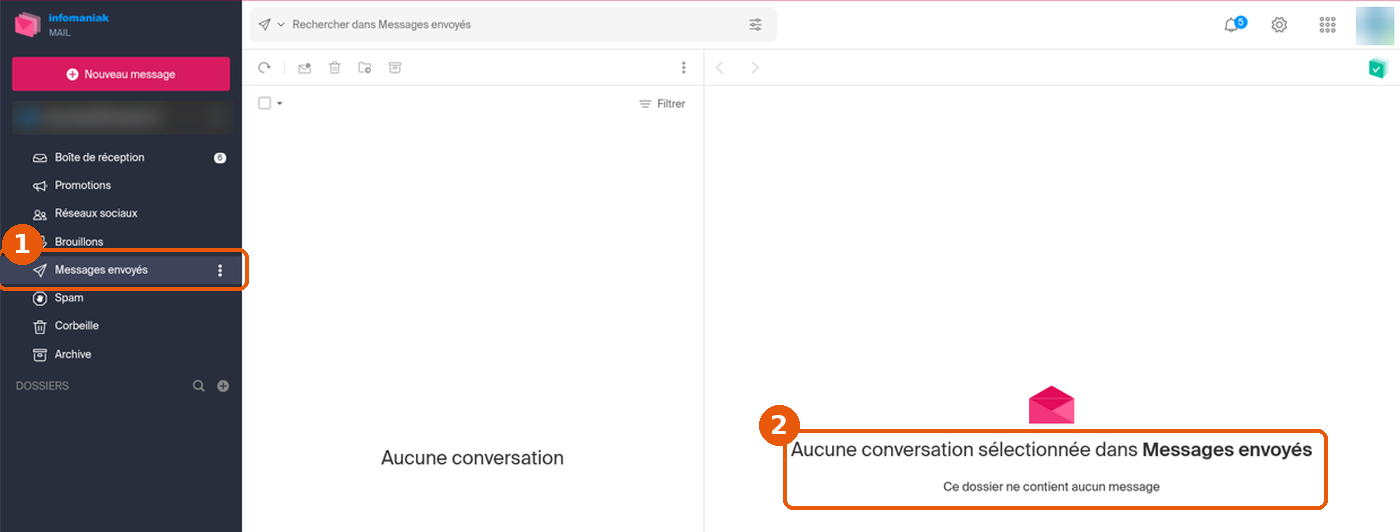Open the advanced search filter sliders icon
Viewport: 1400px width, 532px height.
755,24
